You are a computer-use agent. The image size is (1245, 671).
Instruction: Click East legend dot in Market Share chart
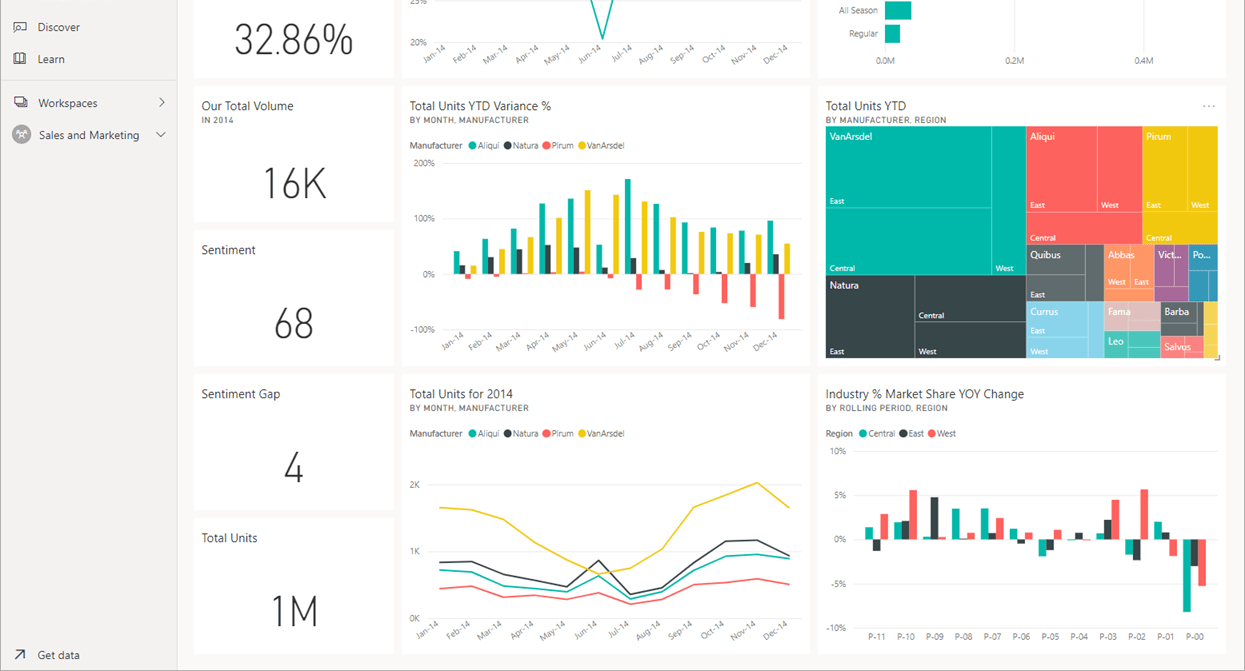(903, 434)
